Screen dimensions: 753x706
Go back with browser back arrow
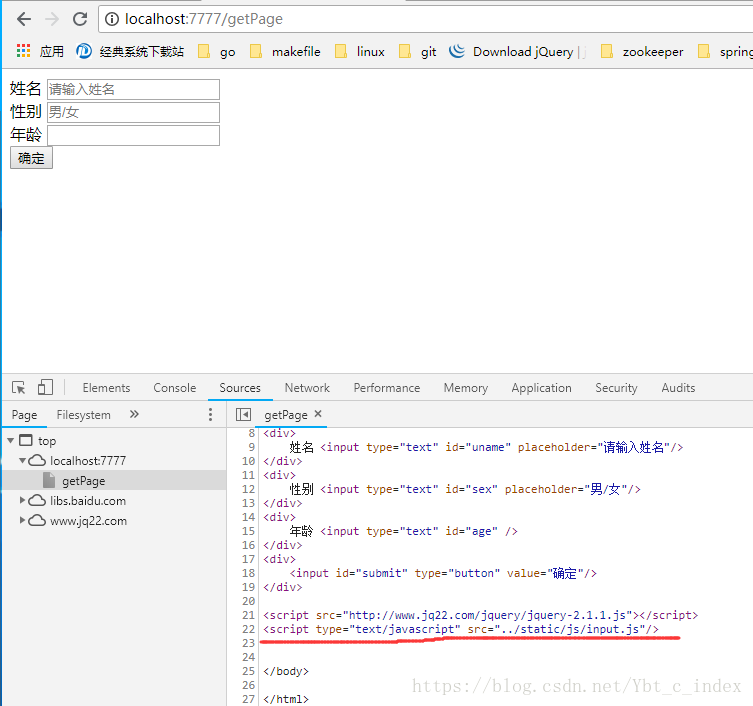(24, 19)
